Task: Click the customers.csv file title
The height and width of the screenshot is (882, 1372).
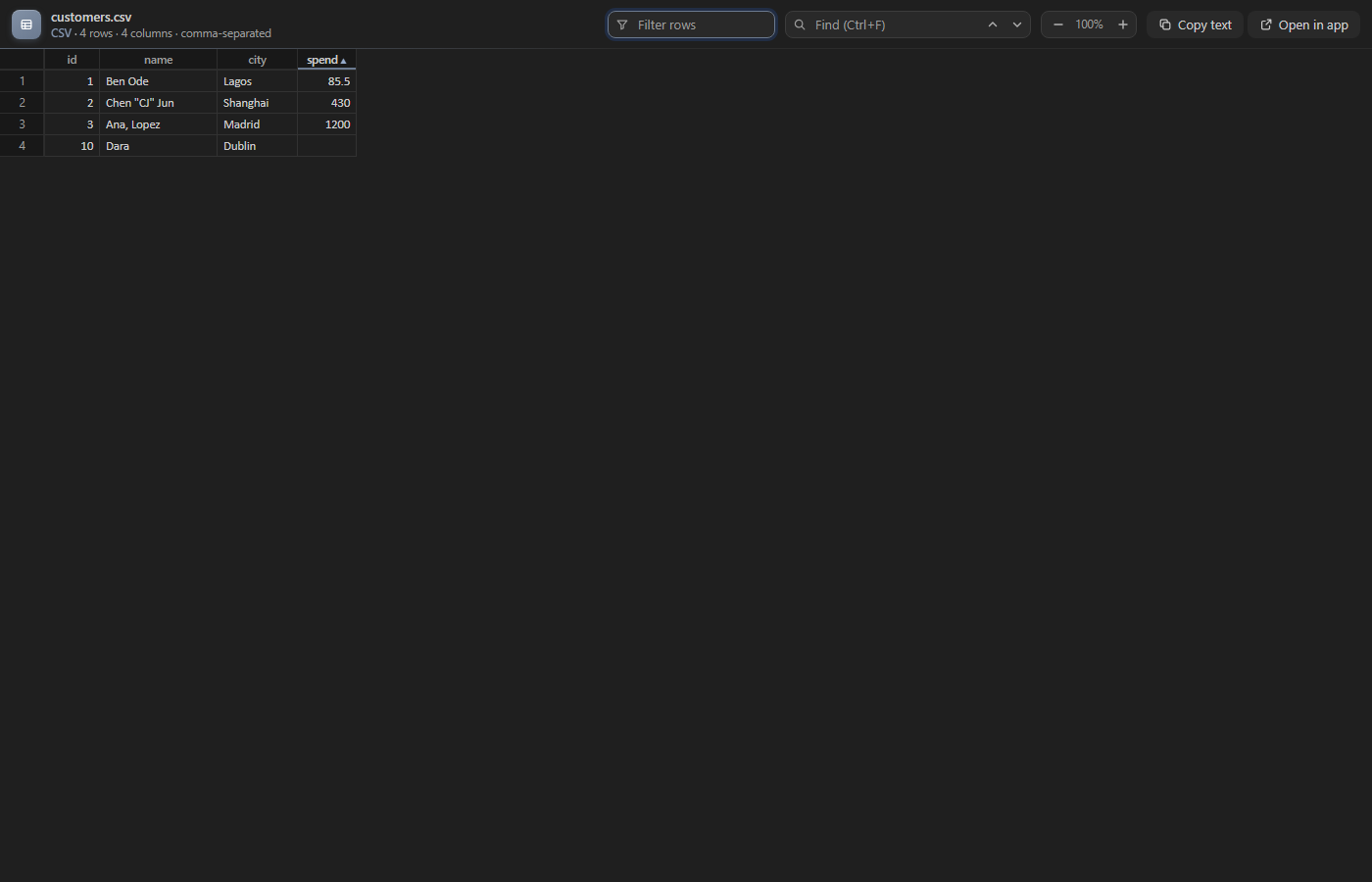Action: point(91,17)
